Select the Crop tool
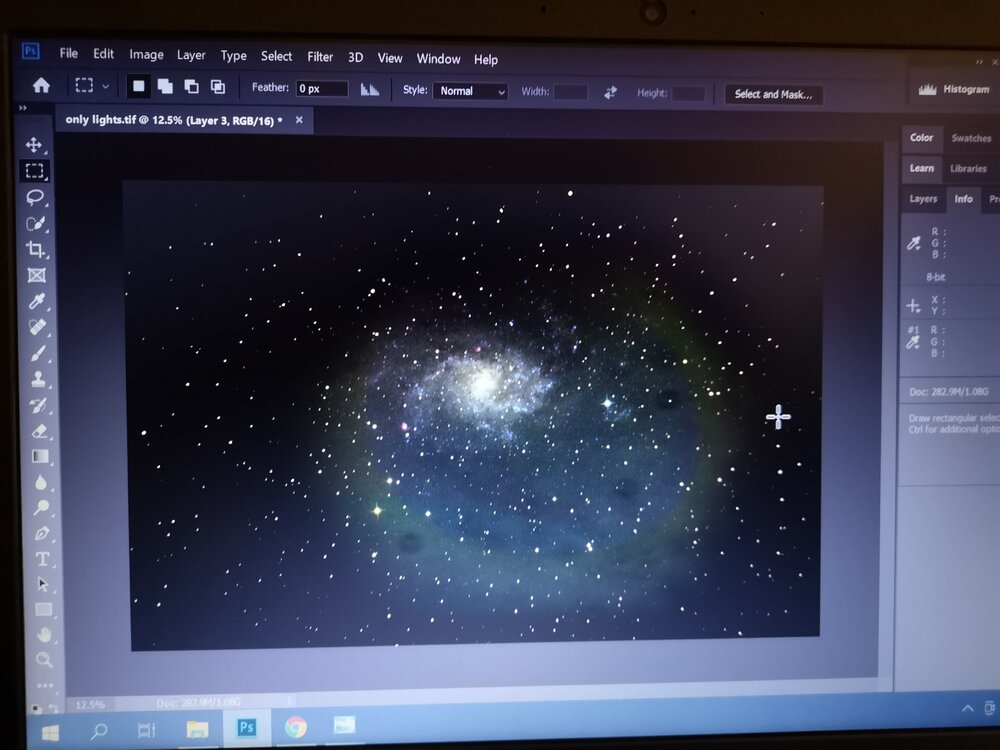This screenshot has width=1000, height=750. click(36, 249)
